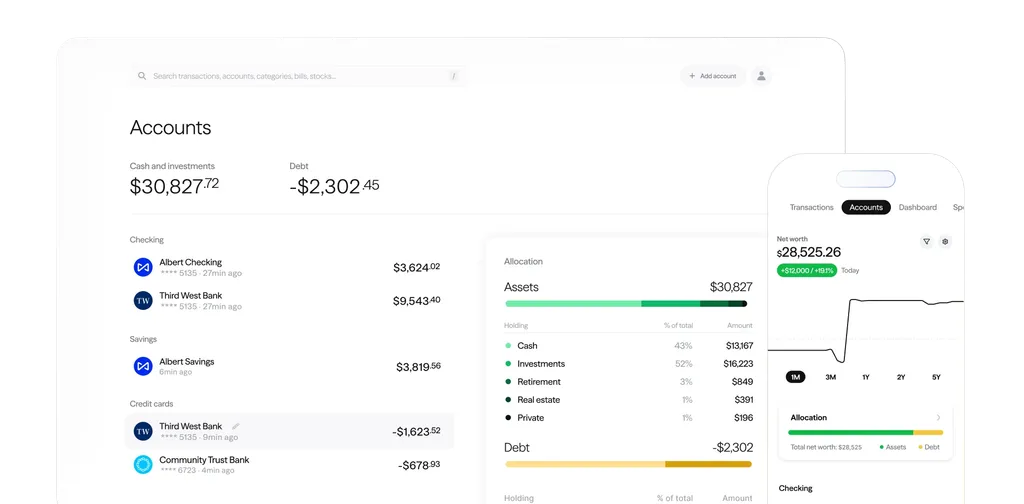Open the Dashboard tab on phone
The height and width of the screenshot is (504, 1024).
tap(918, 208)
